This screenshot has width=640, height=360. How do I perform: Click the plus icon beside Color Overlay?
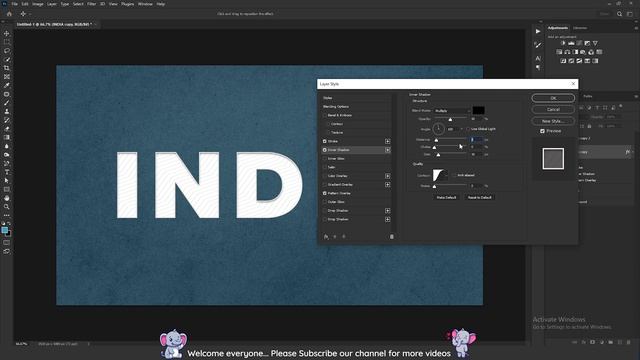click(387, 176)
